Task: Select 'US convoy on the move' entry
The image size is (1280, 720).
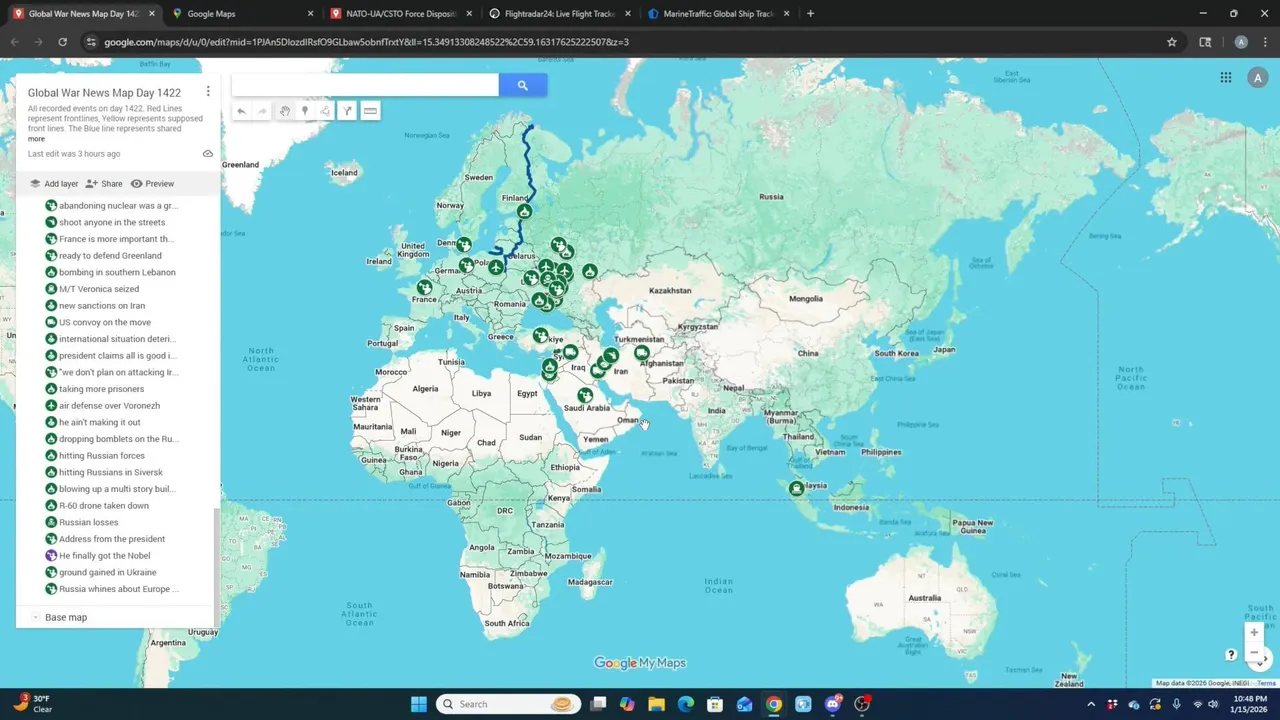Action: pos(105,322)
